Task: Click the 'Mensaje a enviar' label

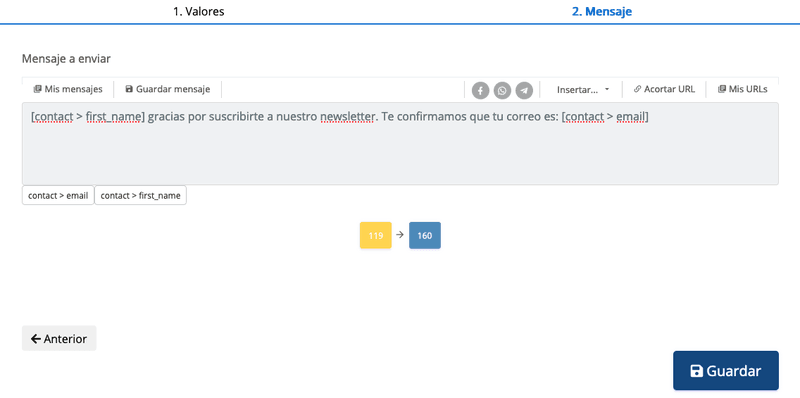Action: click(66, 59)
